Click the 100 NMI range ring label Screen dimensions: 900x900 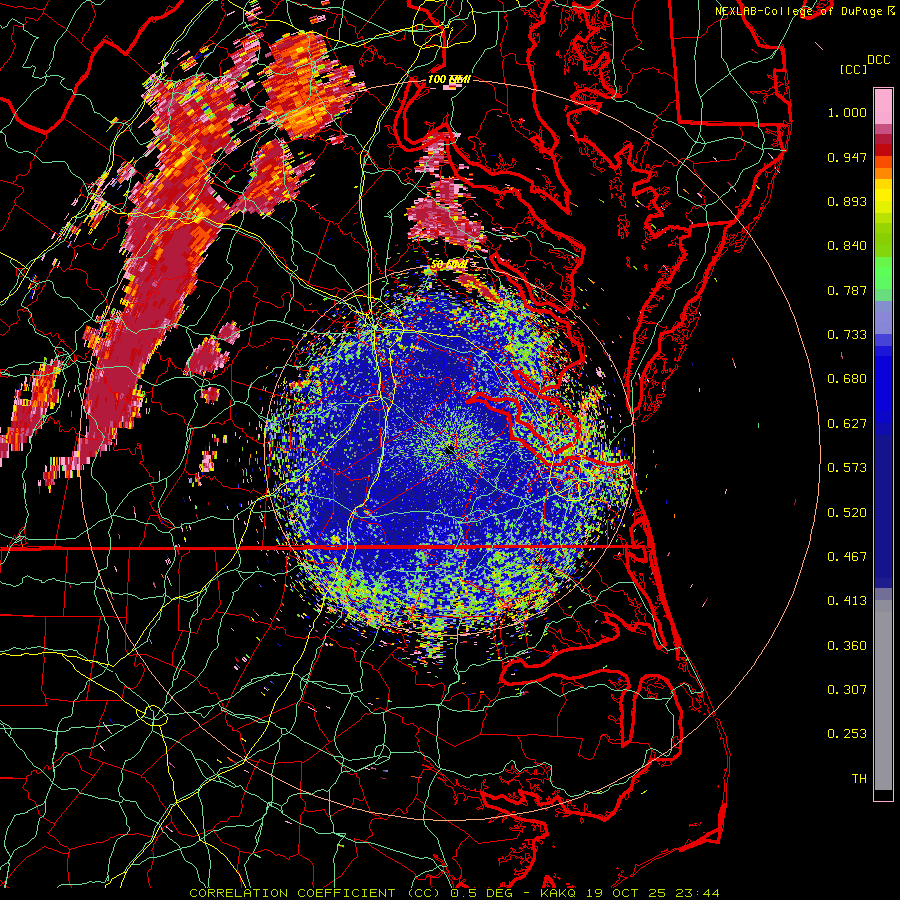tap(449, 79)
